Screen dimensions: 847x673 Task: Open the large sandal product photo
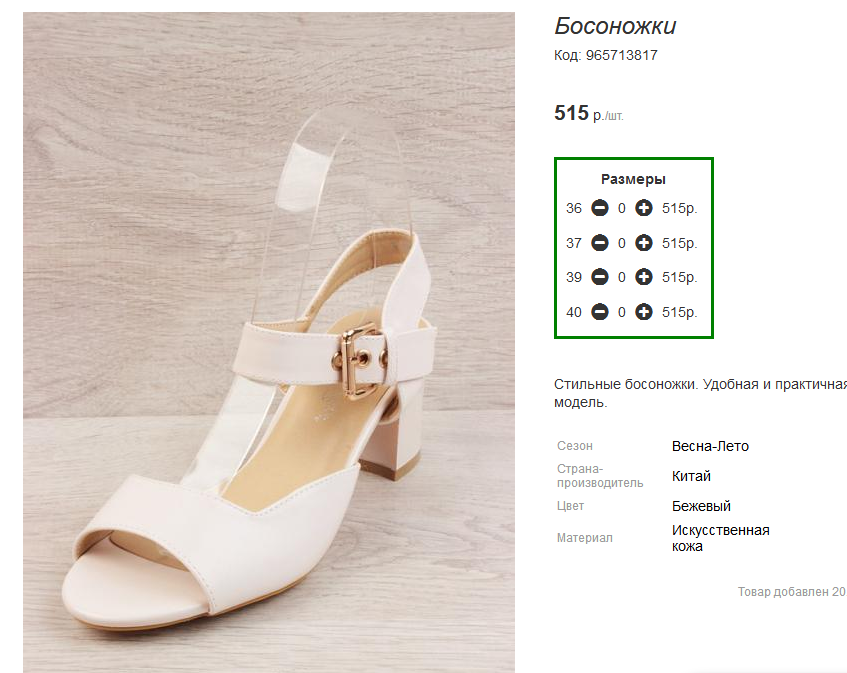pos(268,342)
